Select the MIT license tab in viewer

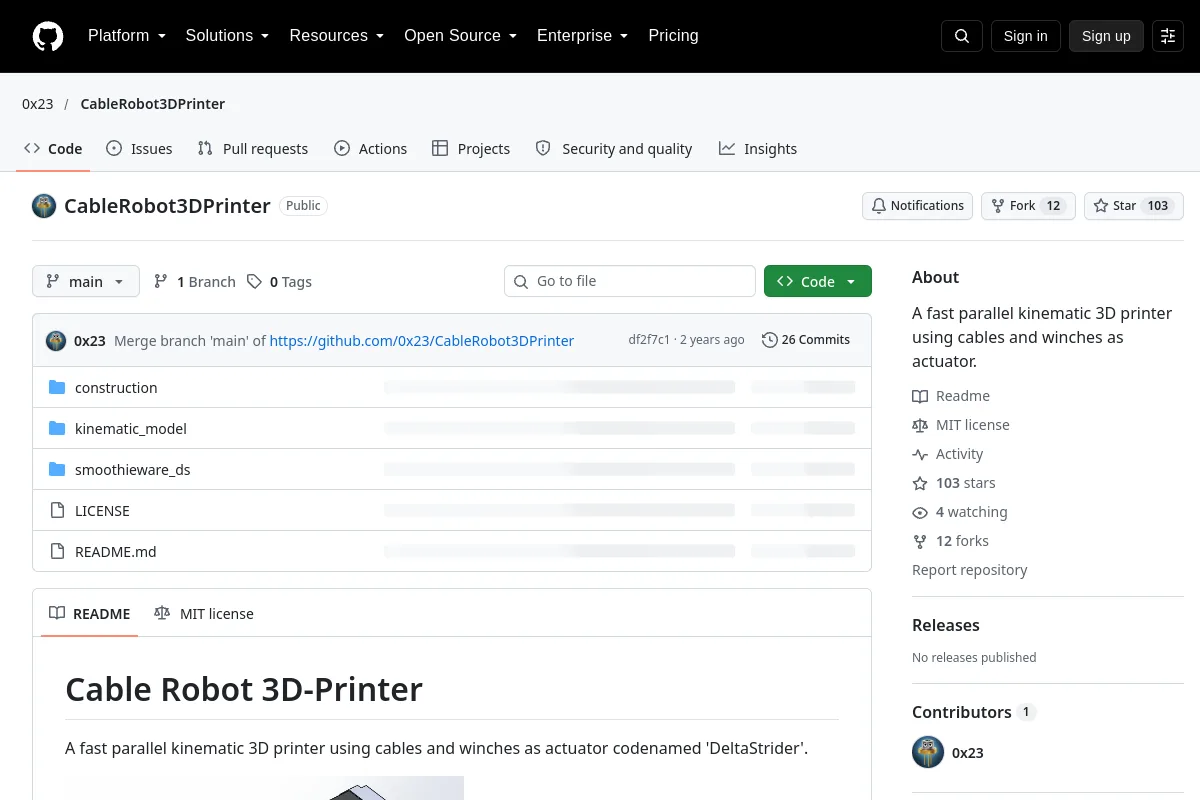coord(204,614)
